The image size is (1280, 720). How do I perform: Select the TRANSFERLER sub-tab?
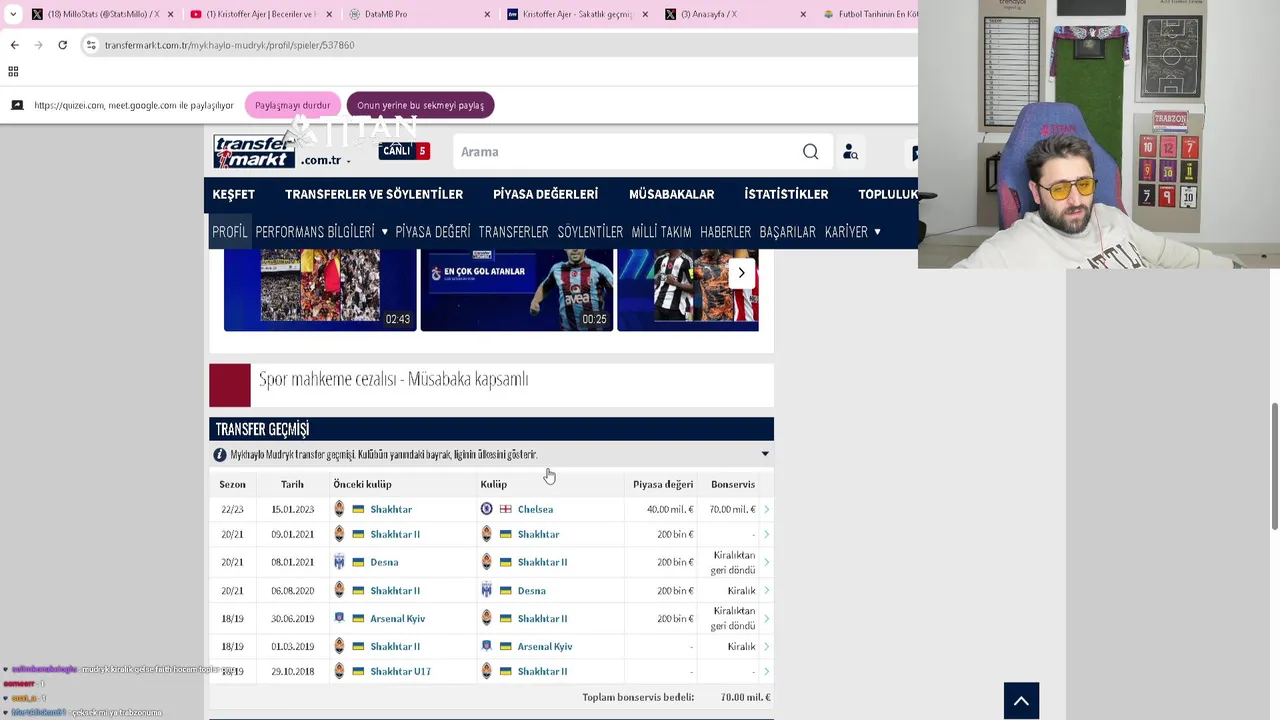(513, 232)
